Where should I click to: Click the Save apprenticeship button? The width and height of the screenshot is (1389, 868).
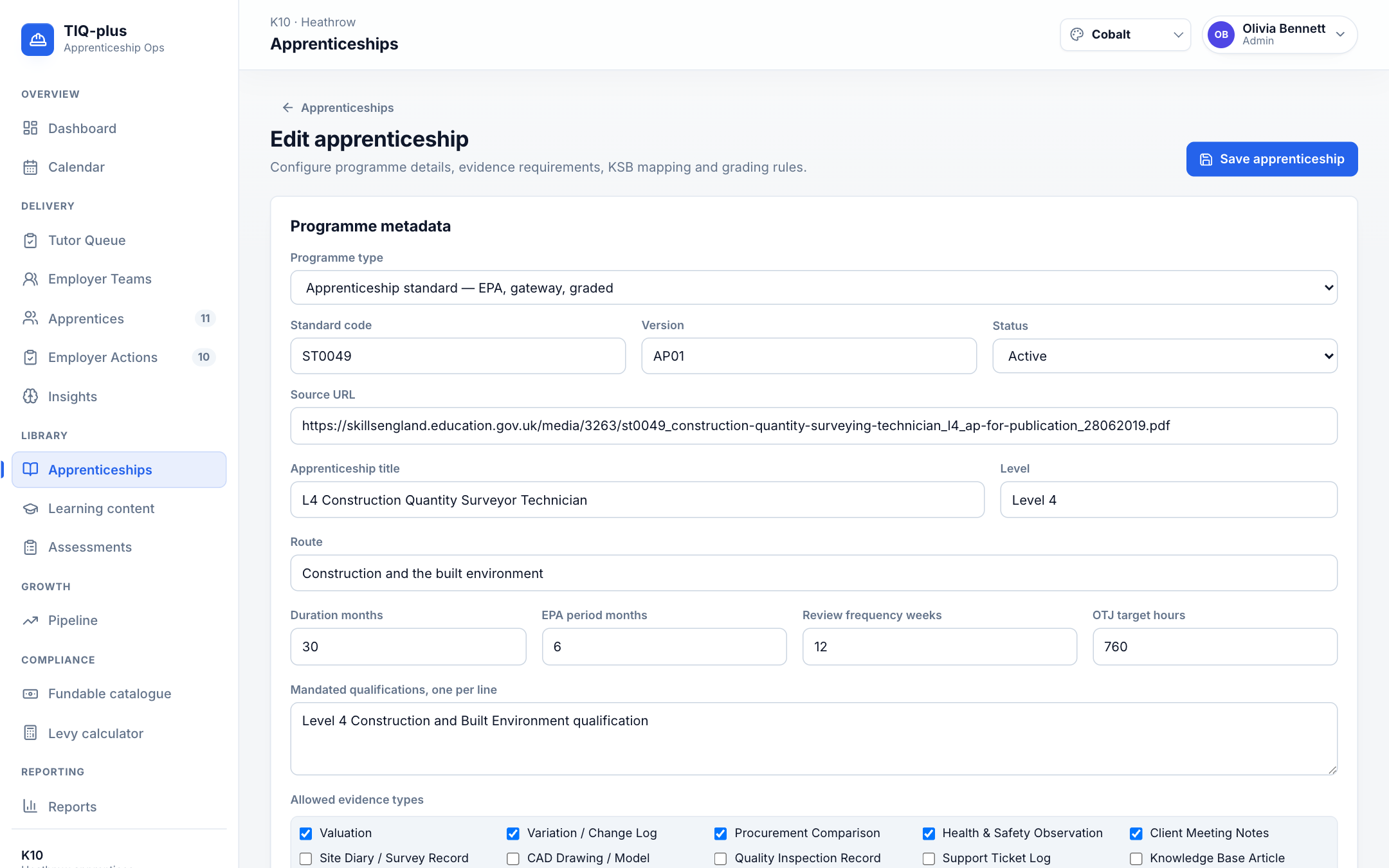1272,159
